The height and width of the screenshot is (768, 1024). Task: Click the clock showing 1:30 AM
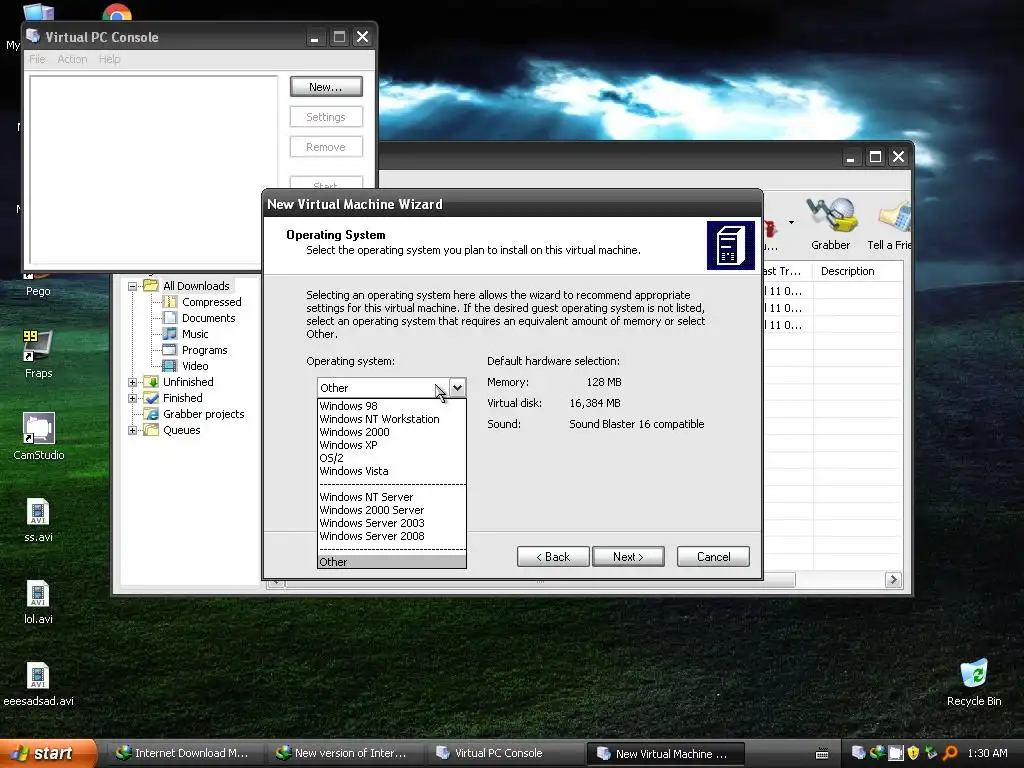click(987, 753)
